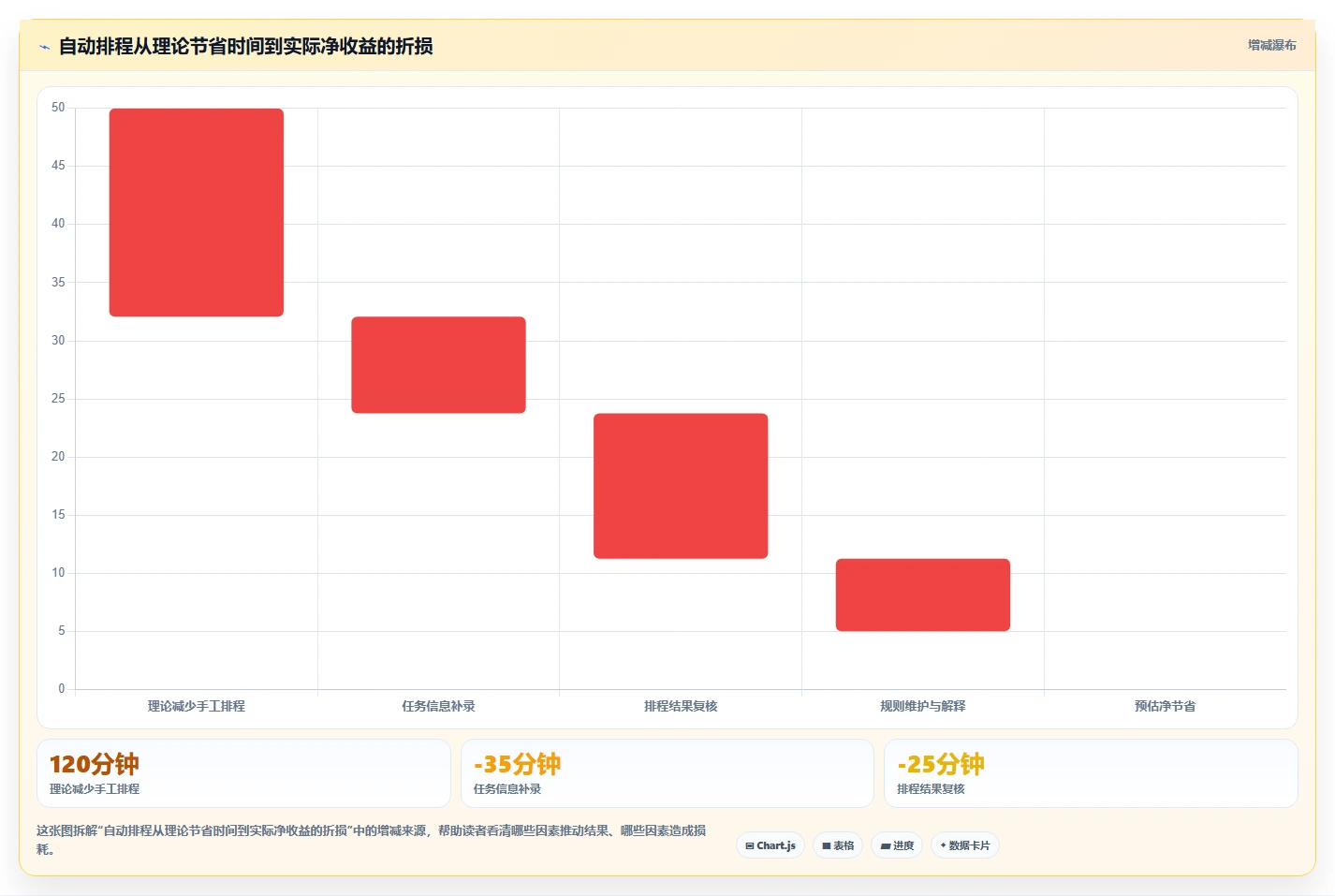This screenshot has width=1335, height=896.
Task: Click the 表格 tag chip
Action: tap(838, 845)
